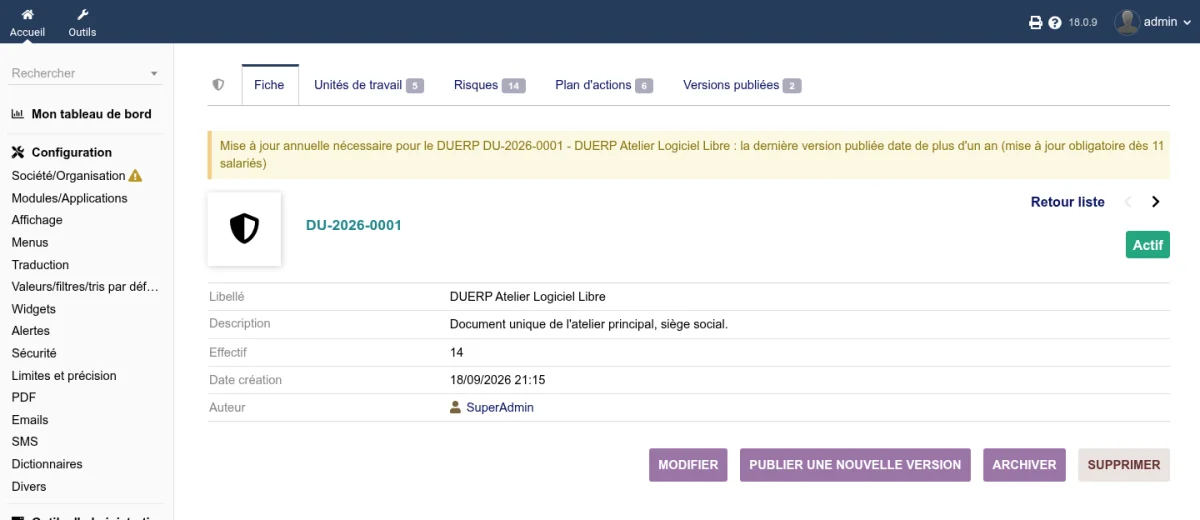Image resolution: width=1200 pixels, height=520 pixels.
Task: Click the print icon in top bar
Action: click(x=1036, y=22)
